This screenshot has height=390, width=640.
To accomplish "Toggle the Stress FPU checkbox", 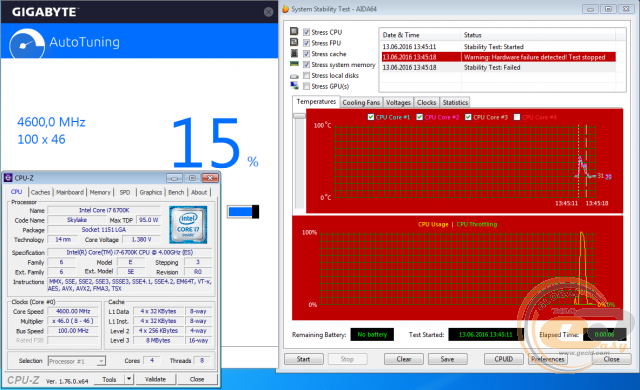I will pos(307,43).
